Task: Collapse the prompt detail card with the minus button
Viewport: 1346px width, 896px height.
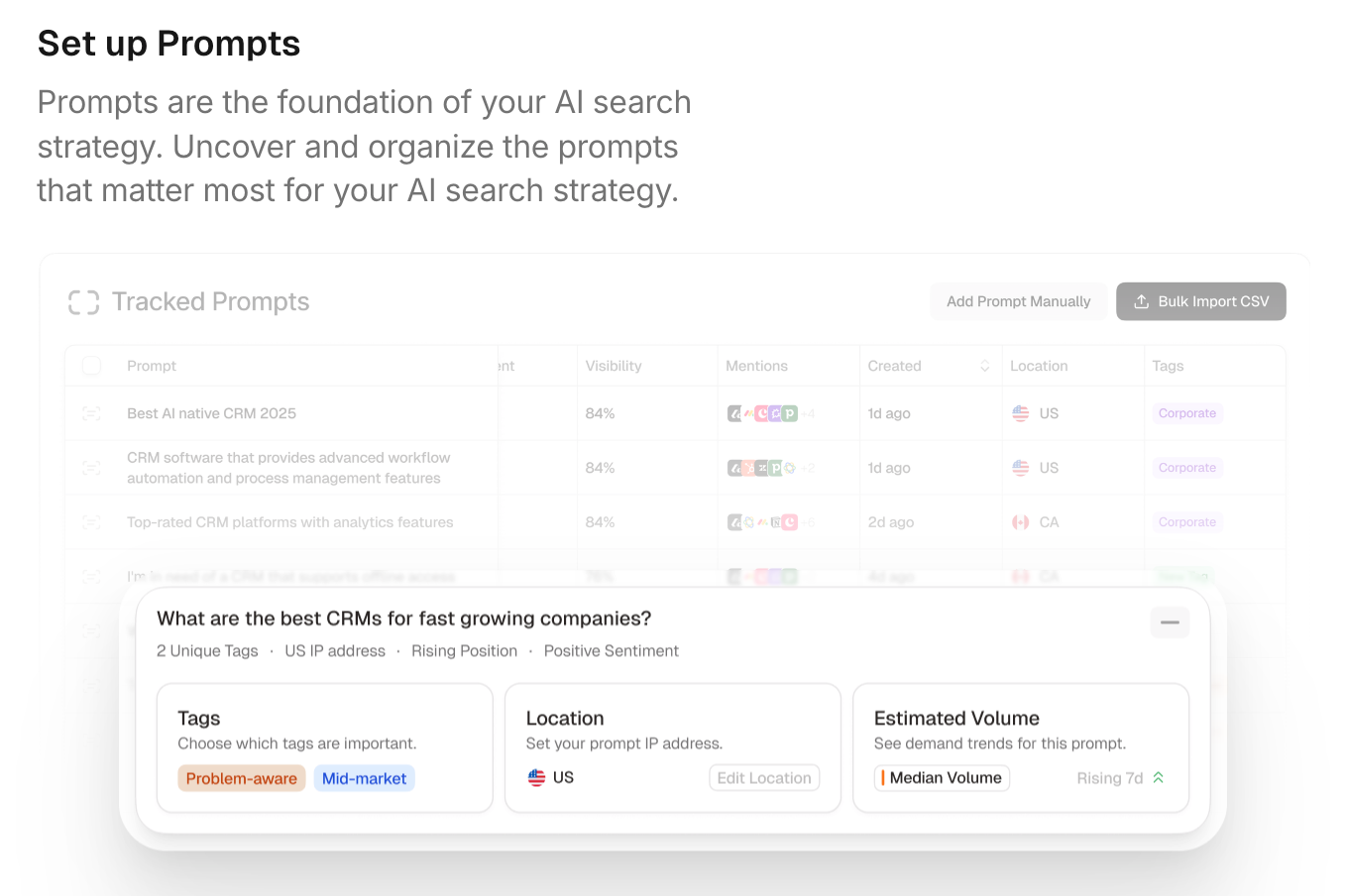Action: (1170, 622)
